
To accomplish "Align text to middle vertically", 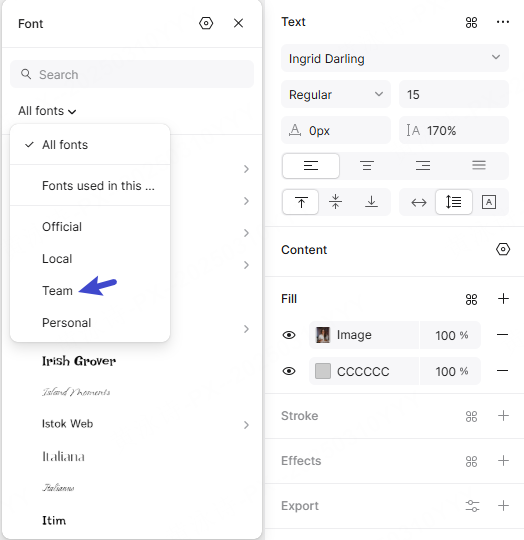I will (x=336, y=202).
